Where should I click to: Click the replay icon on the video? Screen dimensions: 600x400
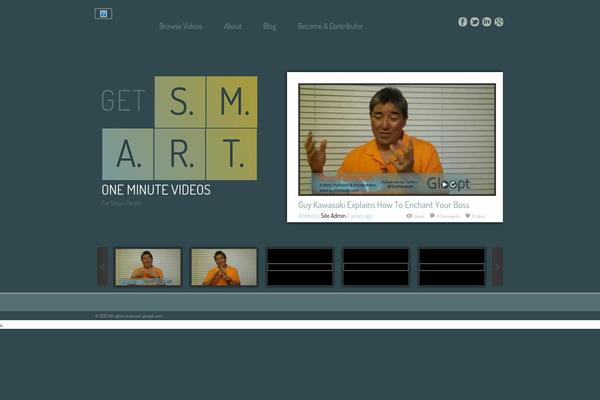[x=453, y=184]
